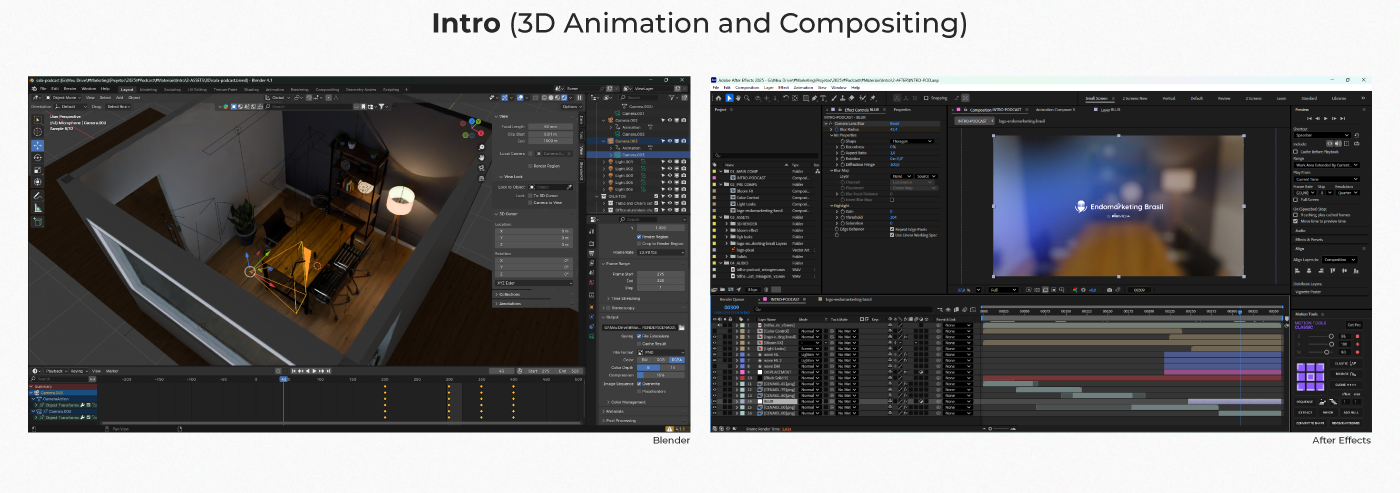Select the Annotate tool in Blender
Viewport: 1400px width, 493px height.
(x=38, y=196)
